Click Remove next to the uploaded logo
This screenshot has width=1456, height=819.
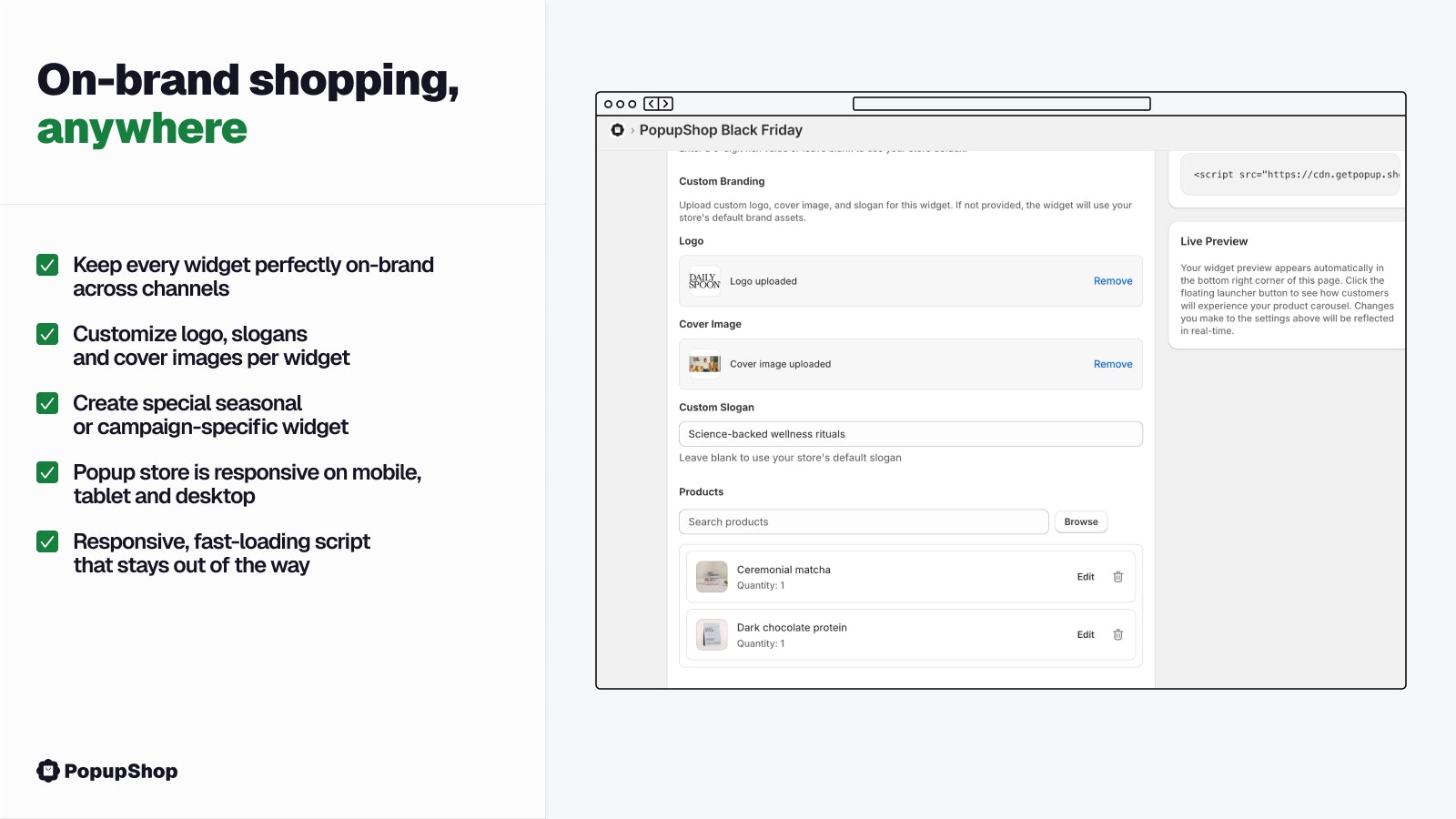(1112, 280)
